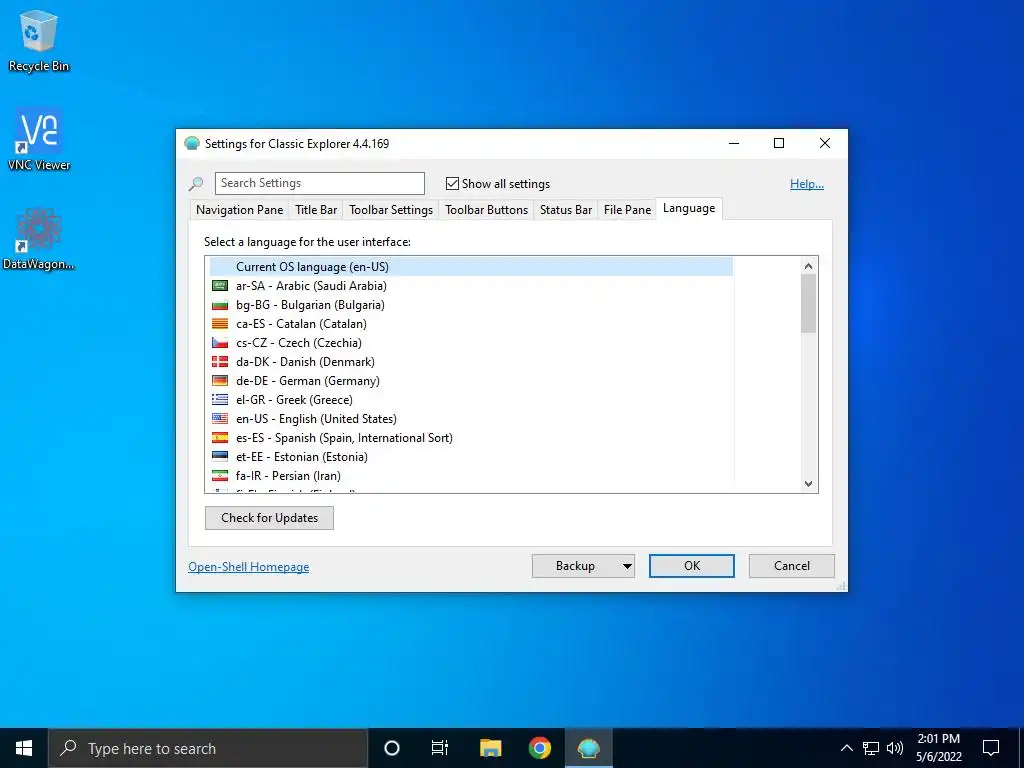Click the Check for Updates button

269,518
